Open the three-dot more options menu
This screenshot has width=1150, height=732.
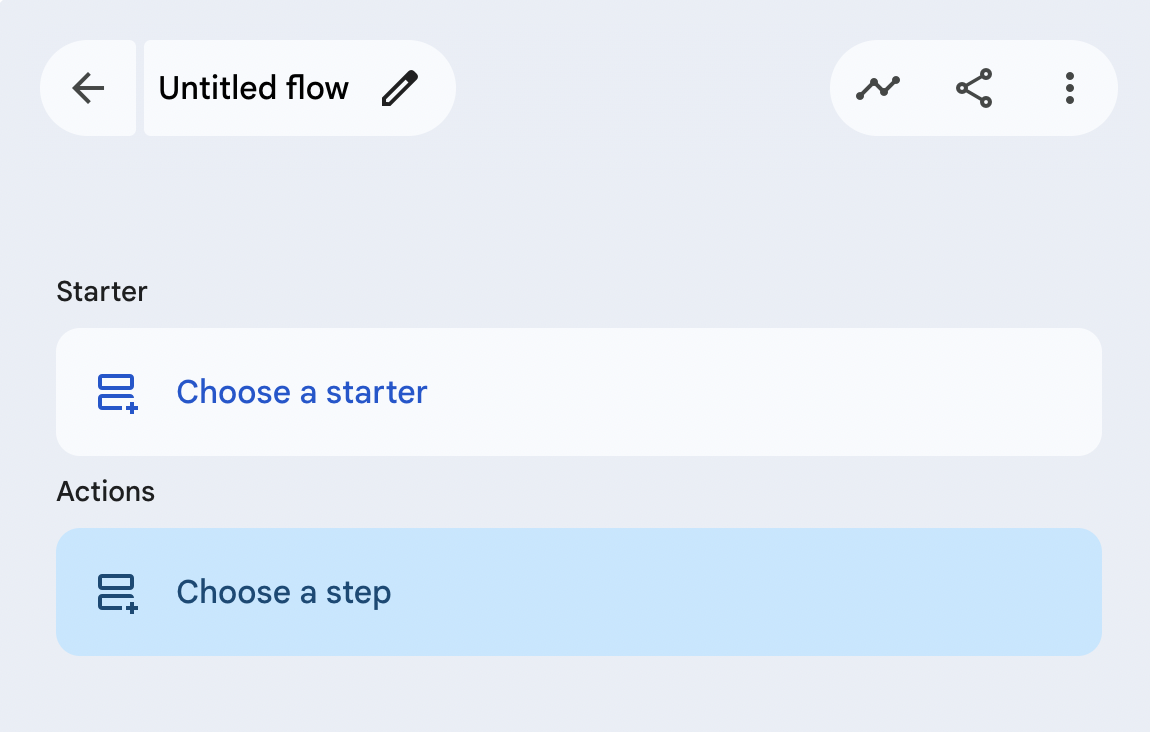coord(1070,88)
